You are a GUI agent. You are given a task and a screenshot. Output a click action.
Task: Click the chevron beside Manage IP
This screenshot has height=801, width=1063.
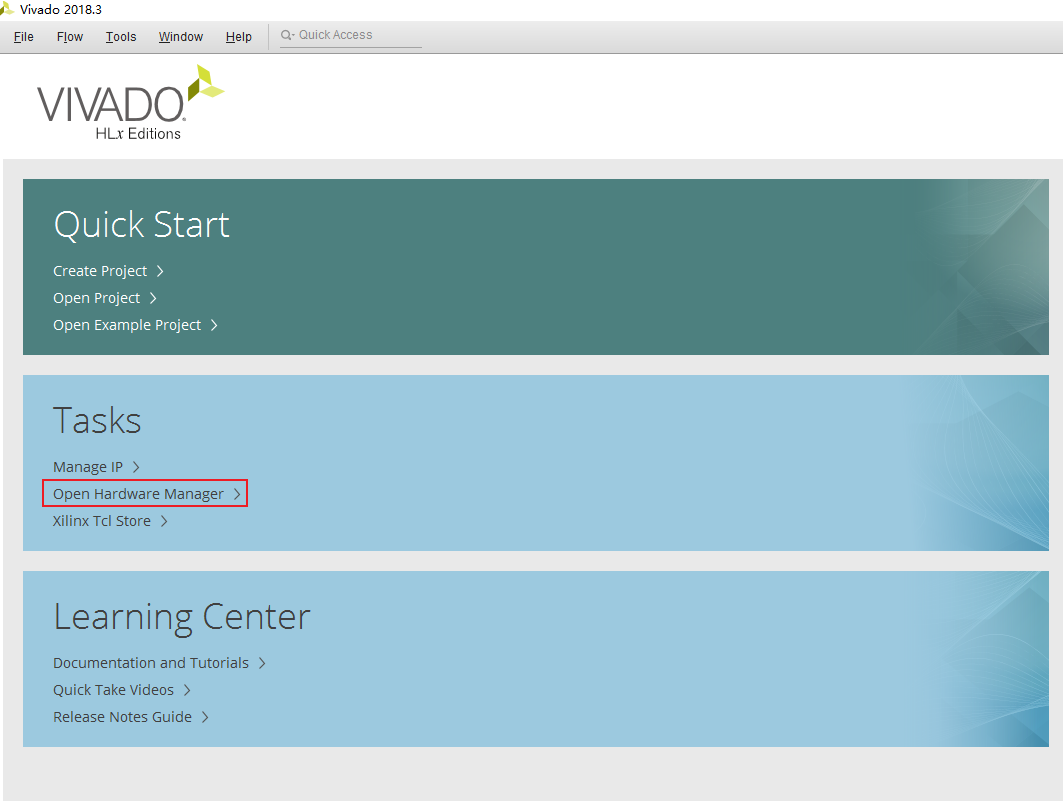[x=136, y=467]
